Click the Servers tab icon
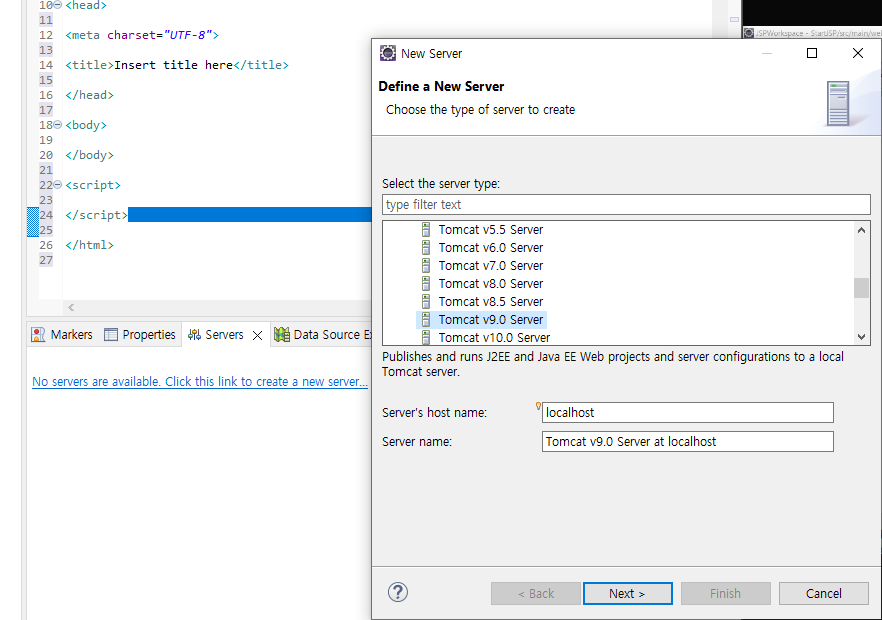Screen dimensions: 882x620 click(194, 335)
